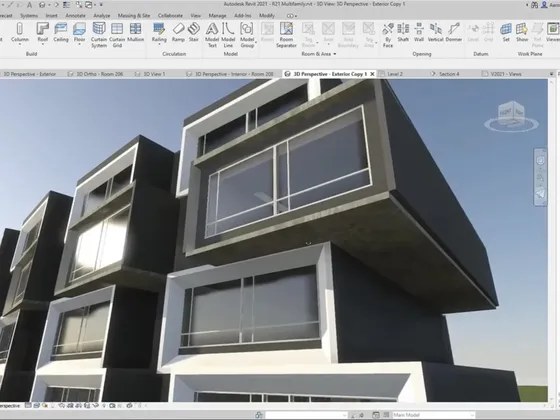The width and height of the screenshot is (560, 420).
Task: Click the Work Plane panel label
Action: 530,54
